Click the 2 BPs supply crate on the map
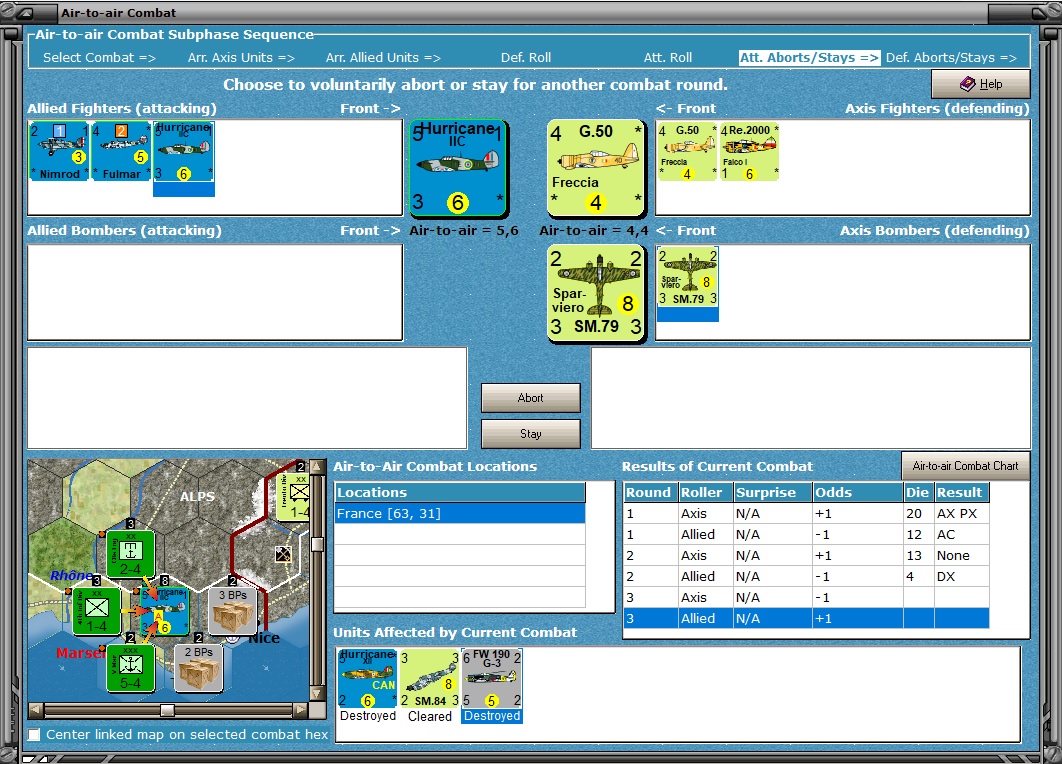The height and width of the screenshot is (764, 1062). (x=198, y=668)
